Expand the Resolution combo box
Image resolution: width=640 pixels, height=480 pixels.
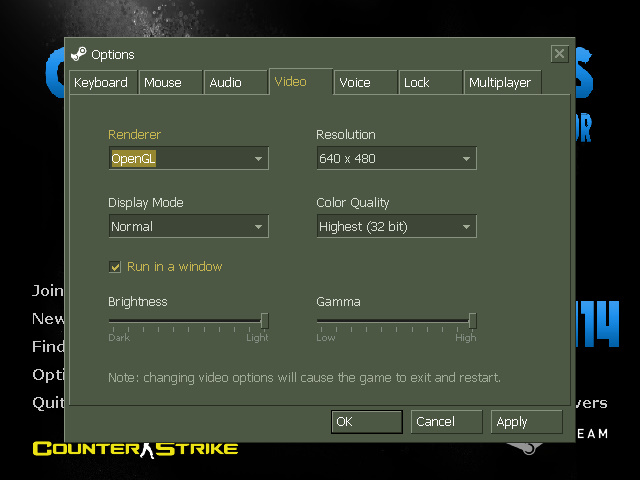tap(396, 159)
